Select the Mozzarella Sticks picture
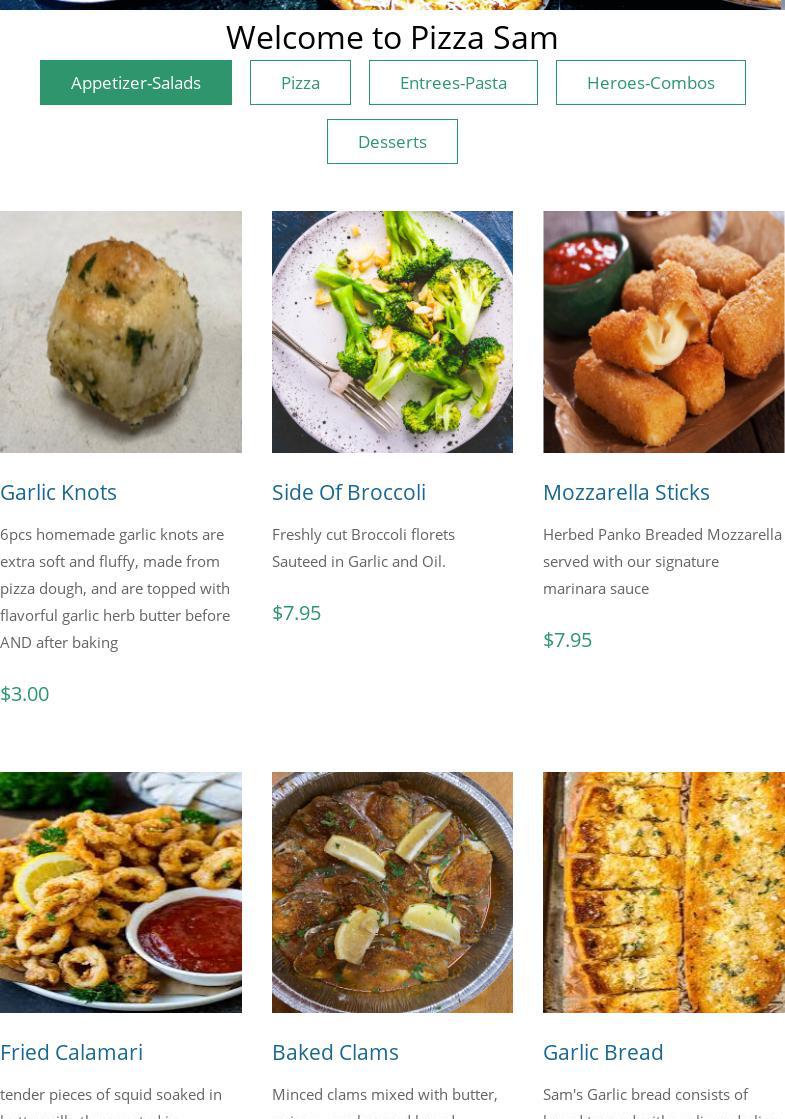This screenshot has height=1119, width=785. pos(664,332)
